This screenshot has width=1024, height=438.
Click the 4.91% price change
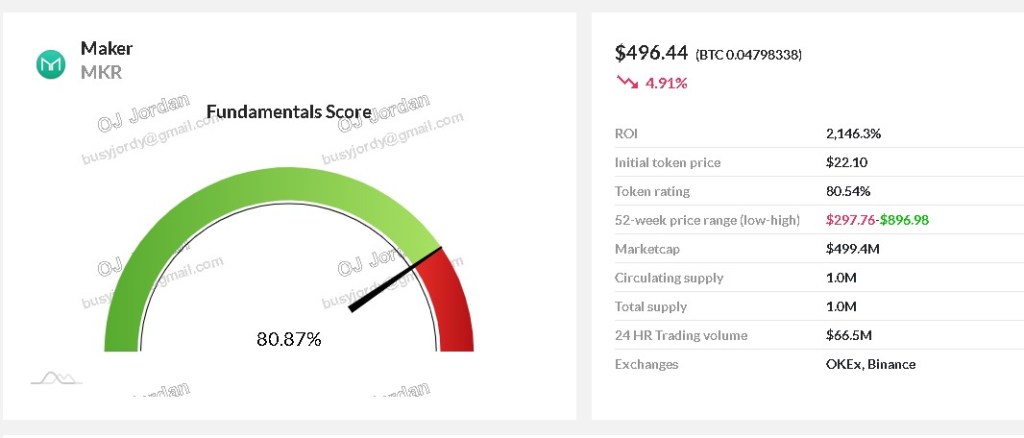tap(666, 83)
